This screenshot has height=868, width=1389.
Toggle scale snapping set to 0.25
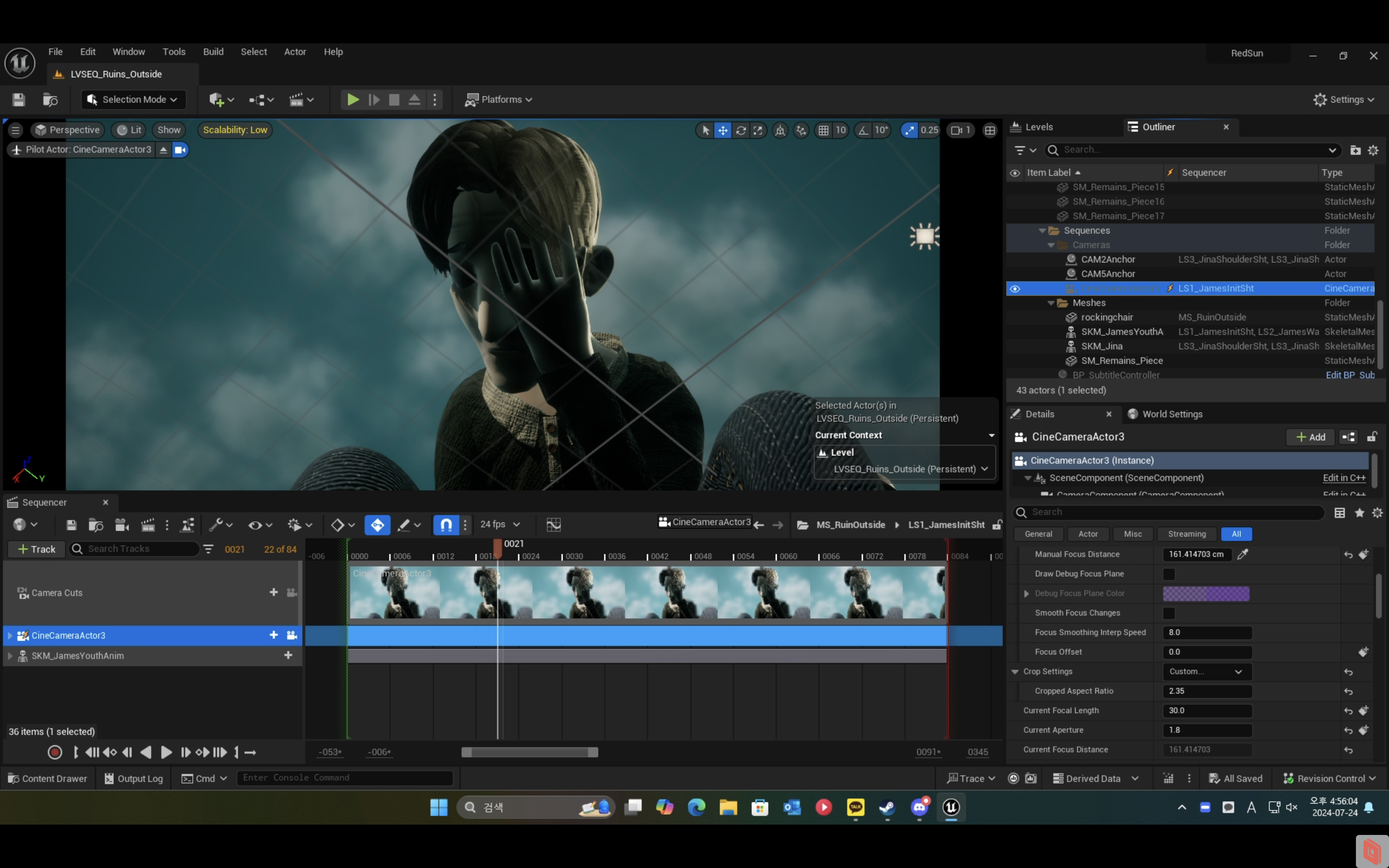[909, 130]
